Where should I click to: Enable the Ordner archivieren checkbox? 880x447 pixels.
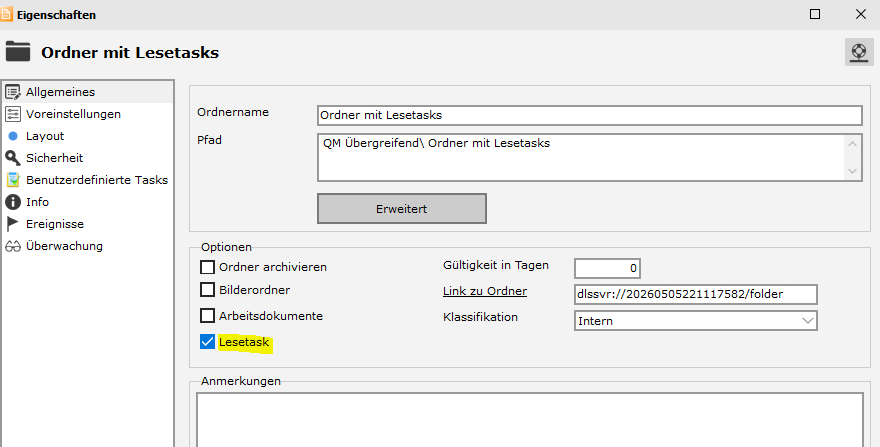(208, 267)
